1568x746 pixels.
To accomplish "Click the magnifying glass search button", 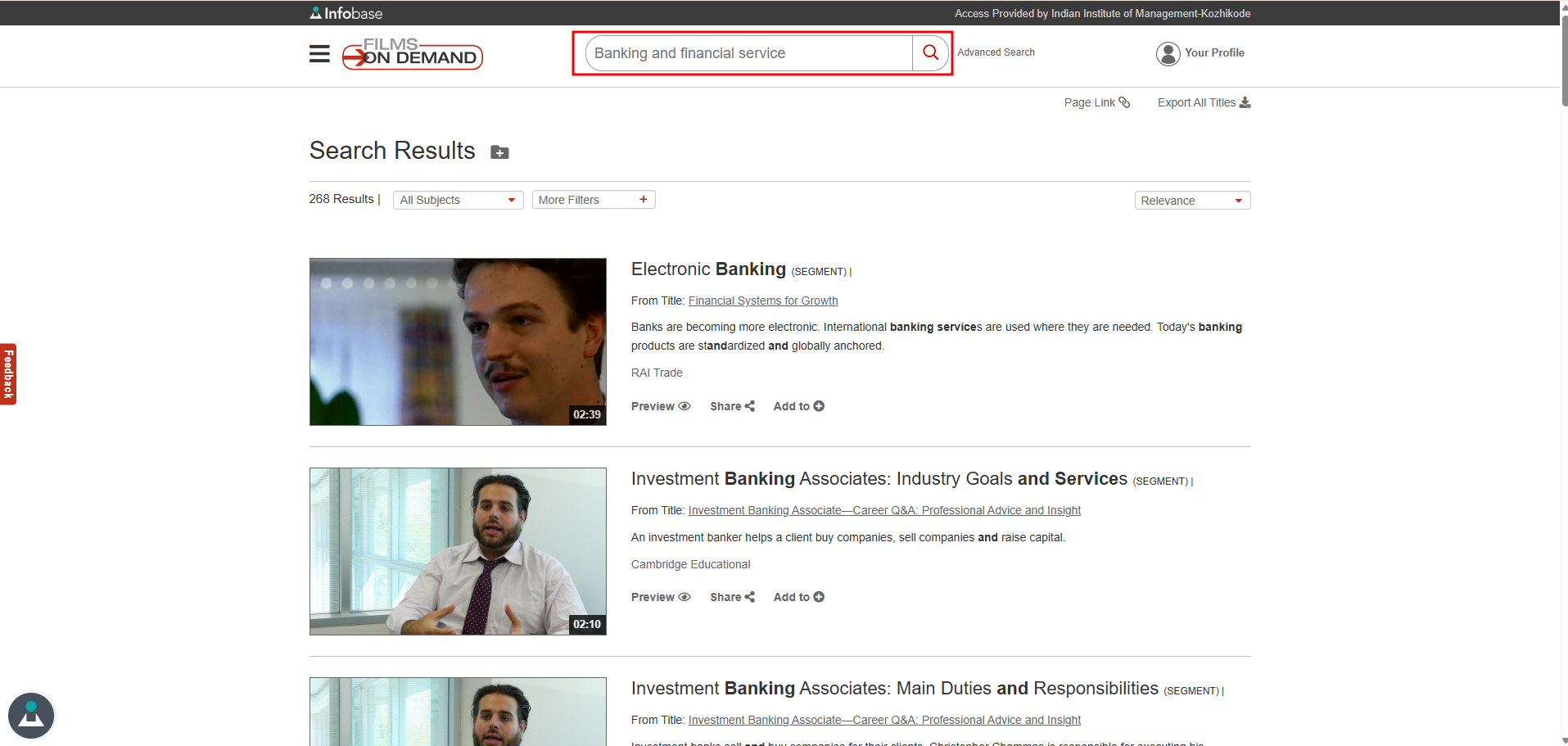I will click(930, 53).
